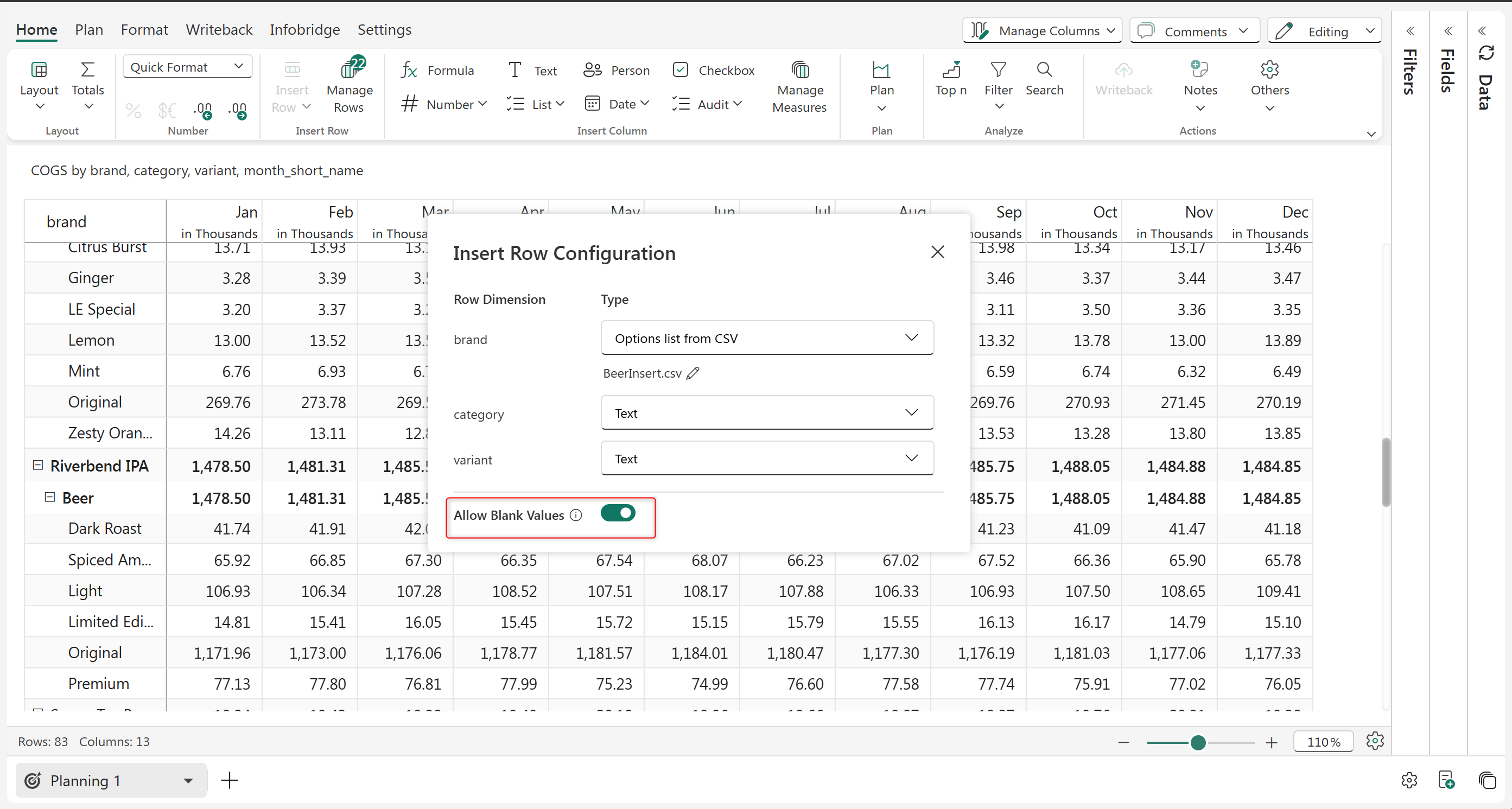Close the Insert Row Configuration dialog
Screen dimensions: 1512x809
(x=937, y=252)
